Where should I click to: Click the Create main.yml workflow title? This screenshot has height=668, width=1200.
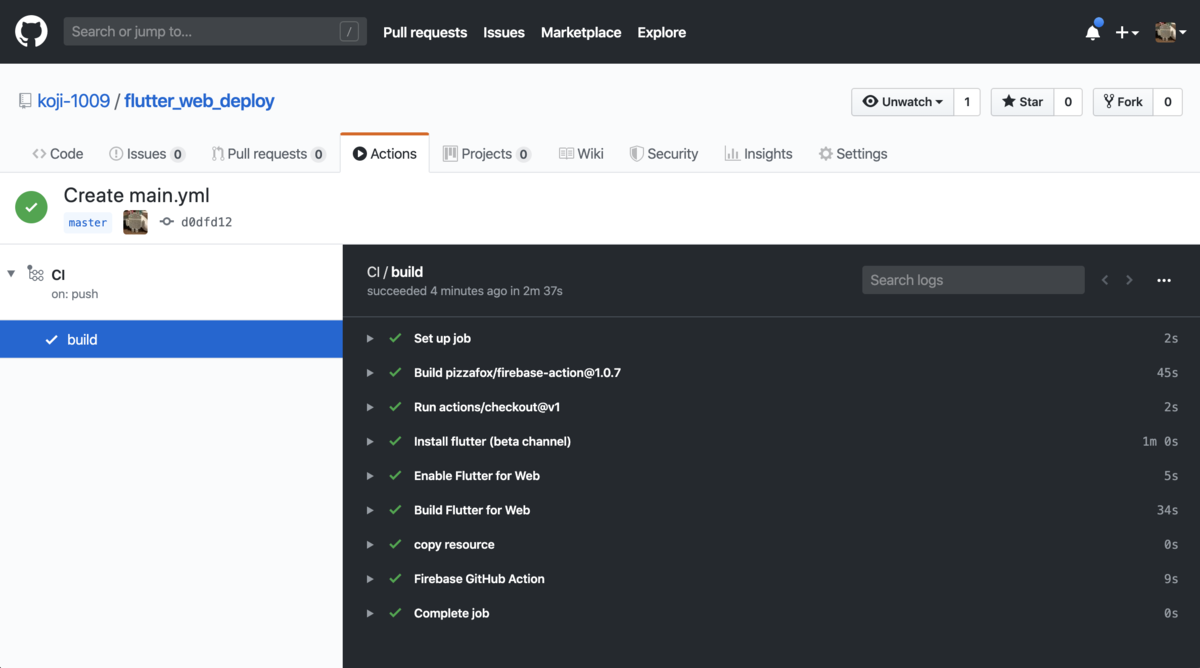(137, 195)
